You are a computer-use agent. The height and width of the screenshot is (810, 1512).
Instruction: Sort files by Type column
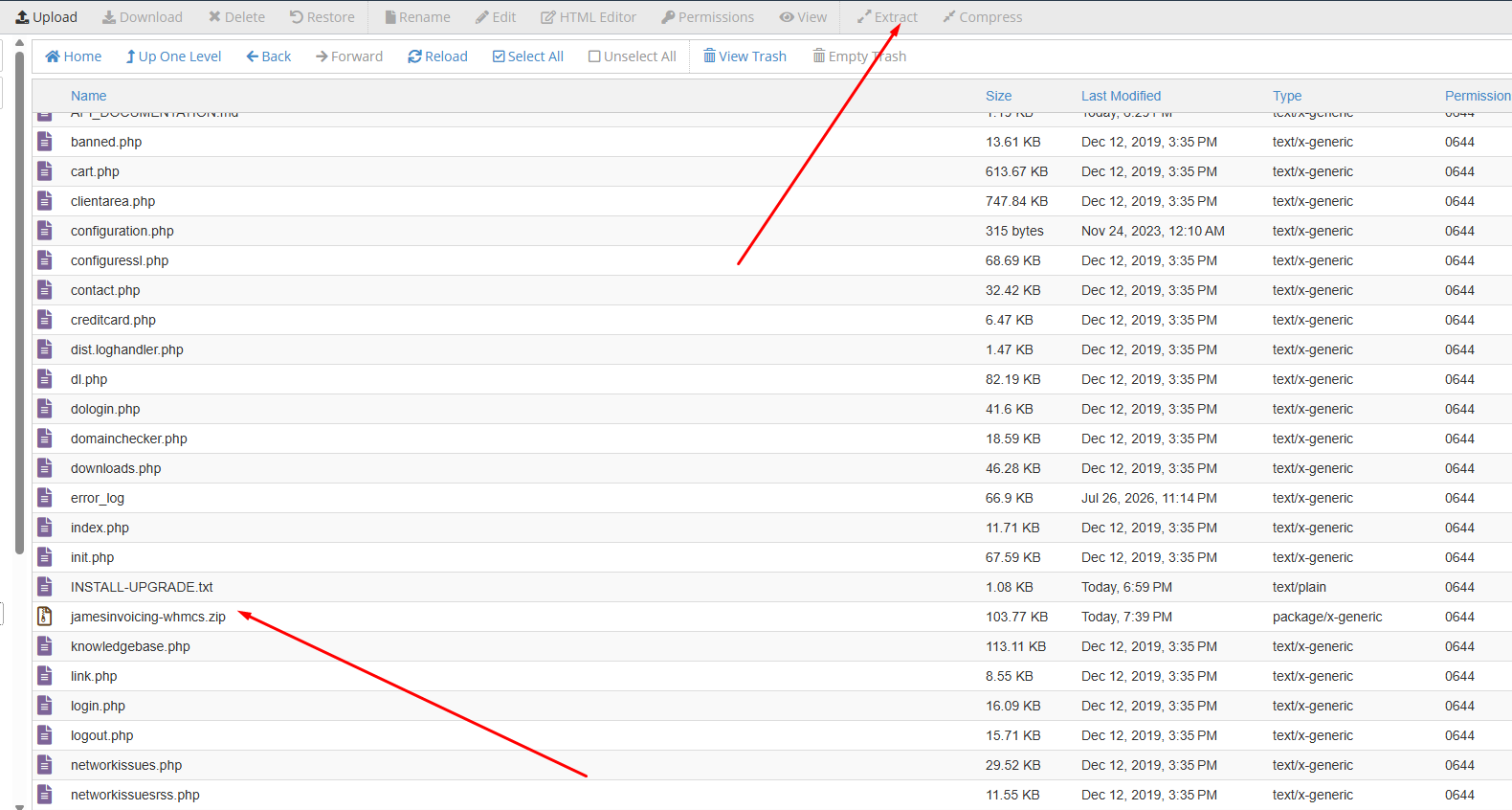(1287, 96)
